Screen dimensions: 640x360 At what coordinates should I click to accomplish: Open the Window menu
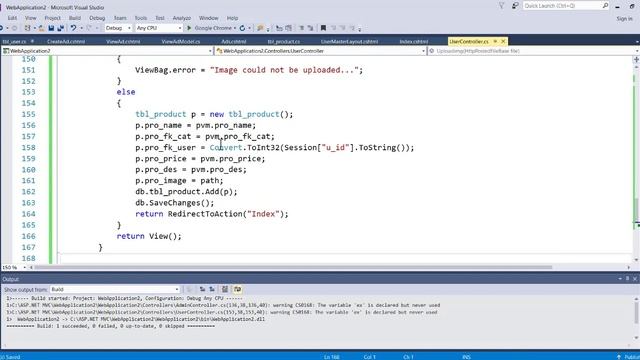pos(209,18)
